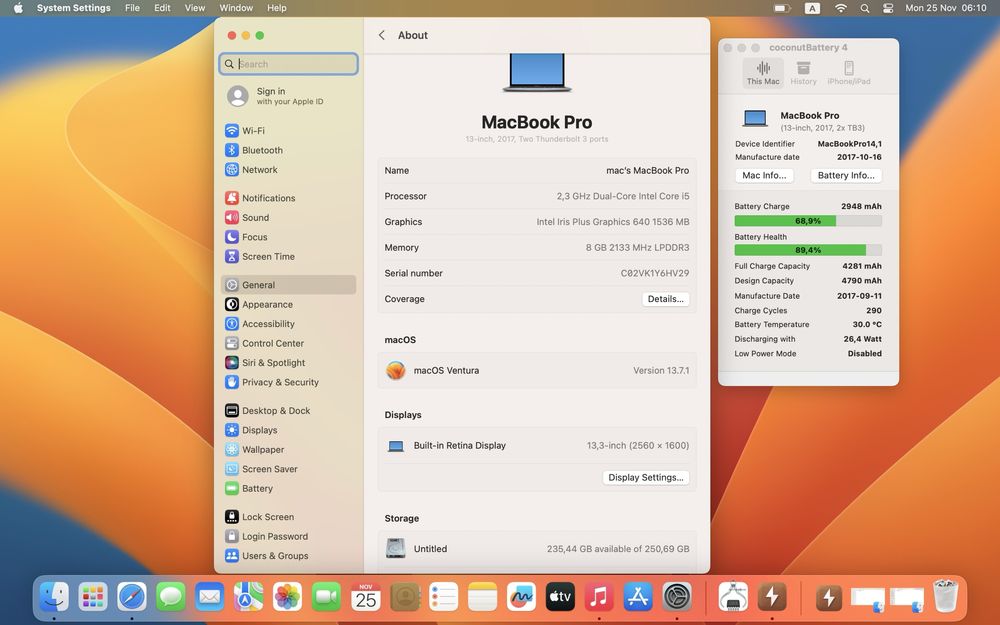
Task: Open Wallpaper settings
Action: coord(288,450)
